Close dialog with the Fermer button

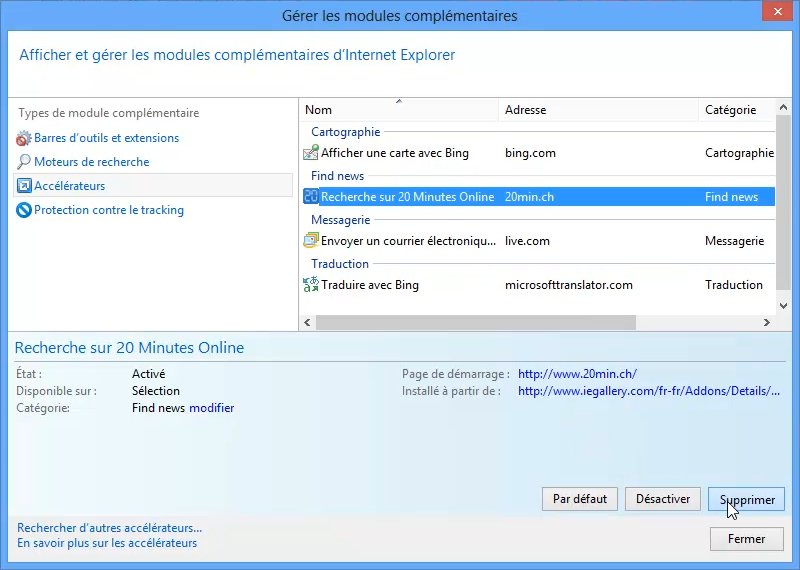[746, 539]
